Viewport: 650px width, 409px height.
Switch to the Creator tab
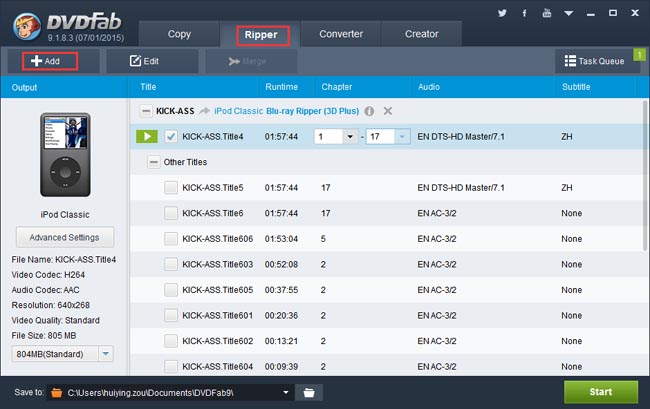click(422, 34)
